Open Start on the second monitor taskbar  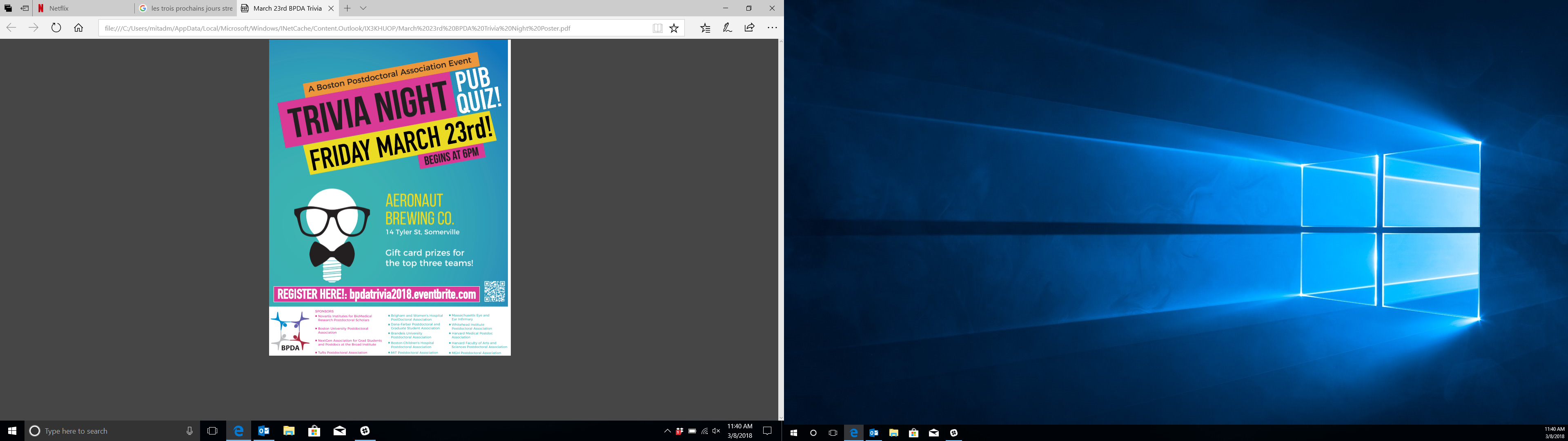pyautogui.click(x=793, y=432)
